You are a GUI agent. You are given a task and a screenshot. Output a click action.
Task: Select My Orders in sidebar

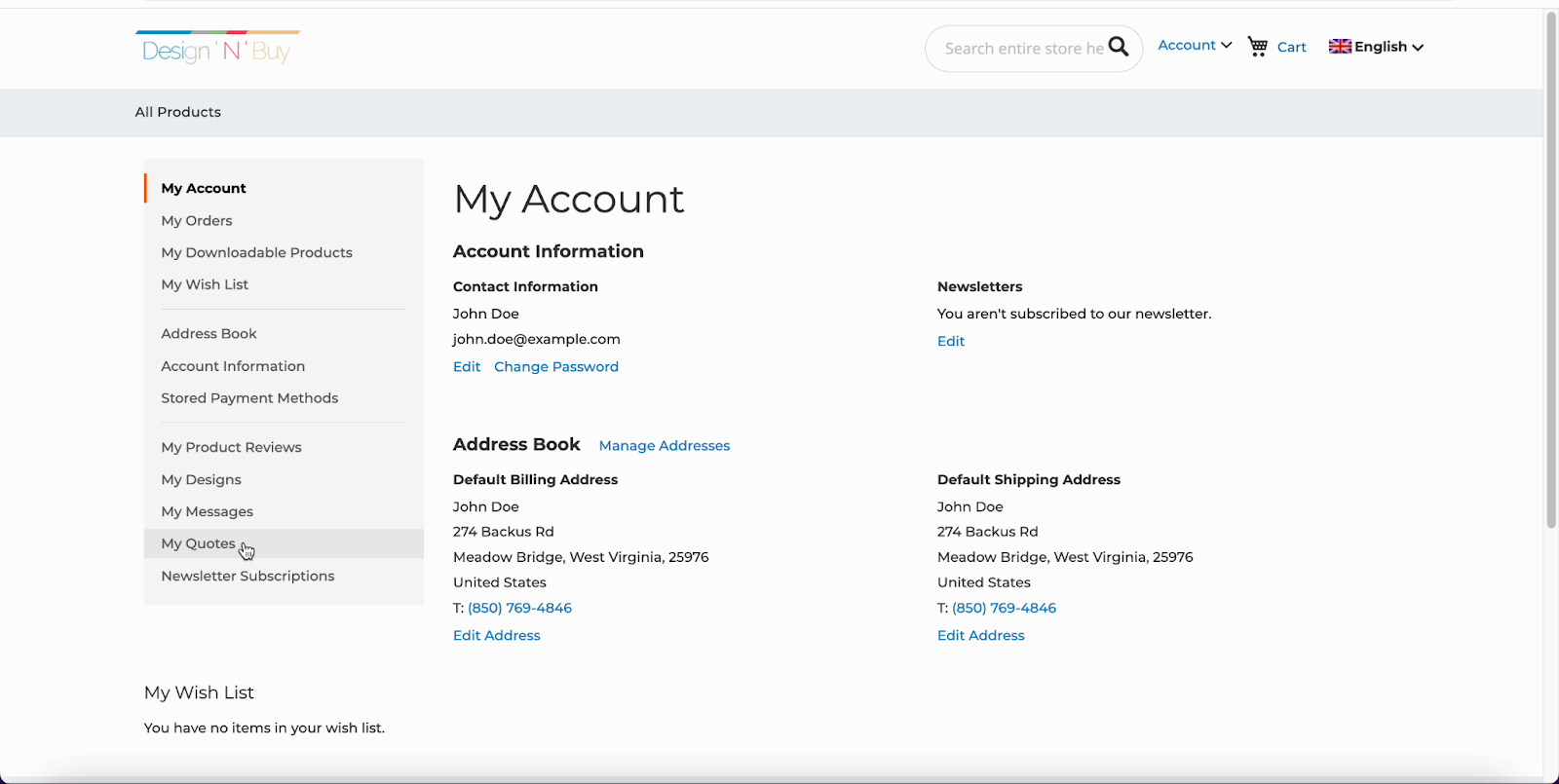click(x=197, y=221)
